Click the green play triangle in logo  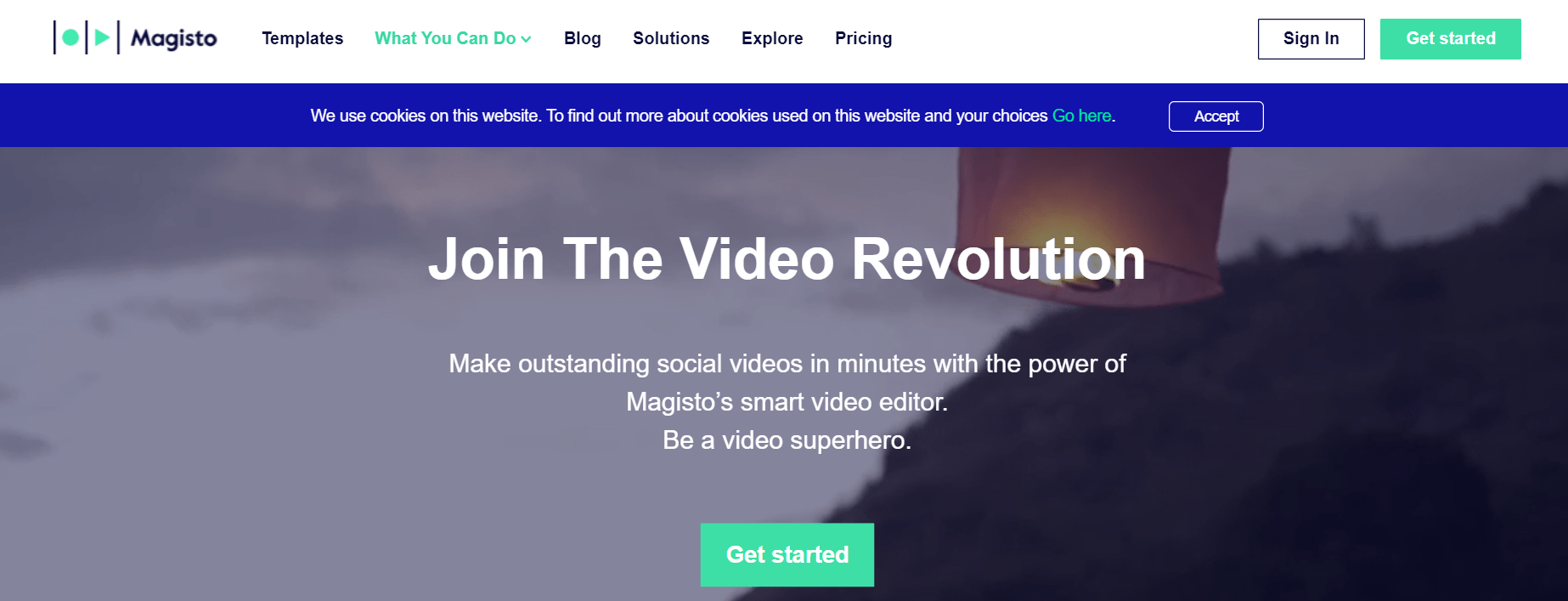pos(102,37)
